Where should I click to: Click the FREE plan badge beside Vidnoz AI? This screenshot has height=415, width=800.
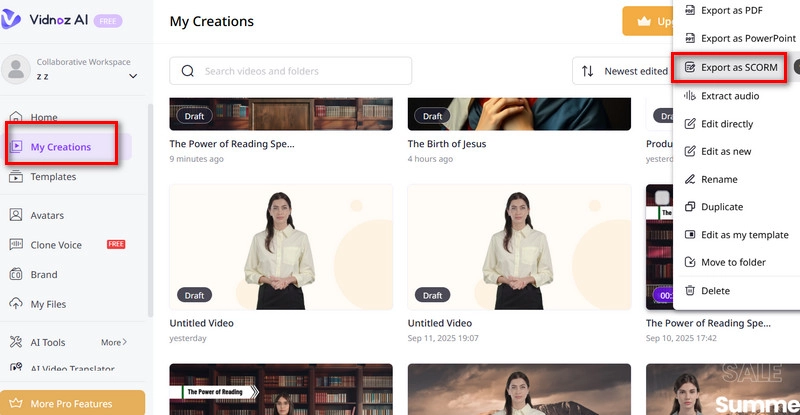click(108, 21)
